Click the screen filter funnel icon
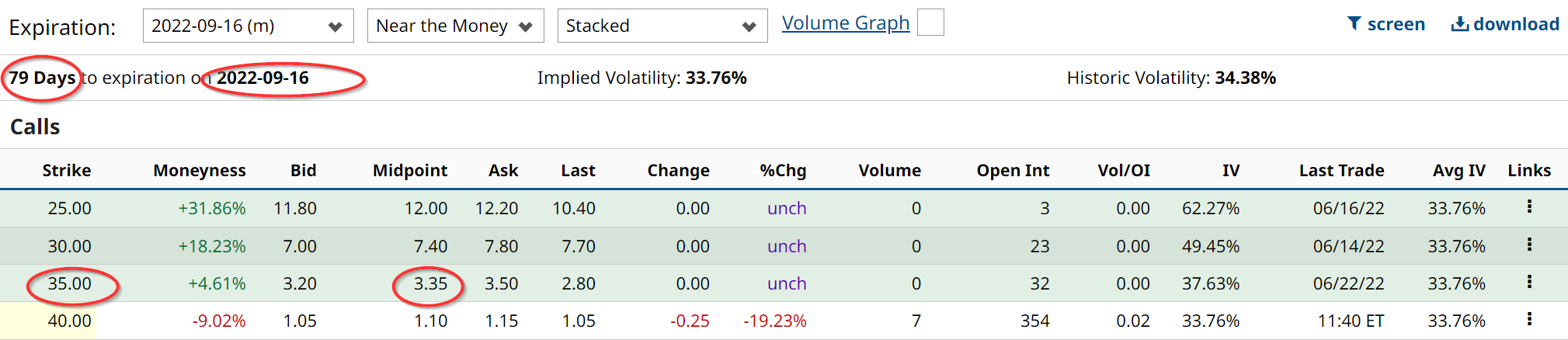The height and width of the screenshot is (340, 1568). click(1354, 24)
